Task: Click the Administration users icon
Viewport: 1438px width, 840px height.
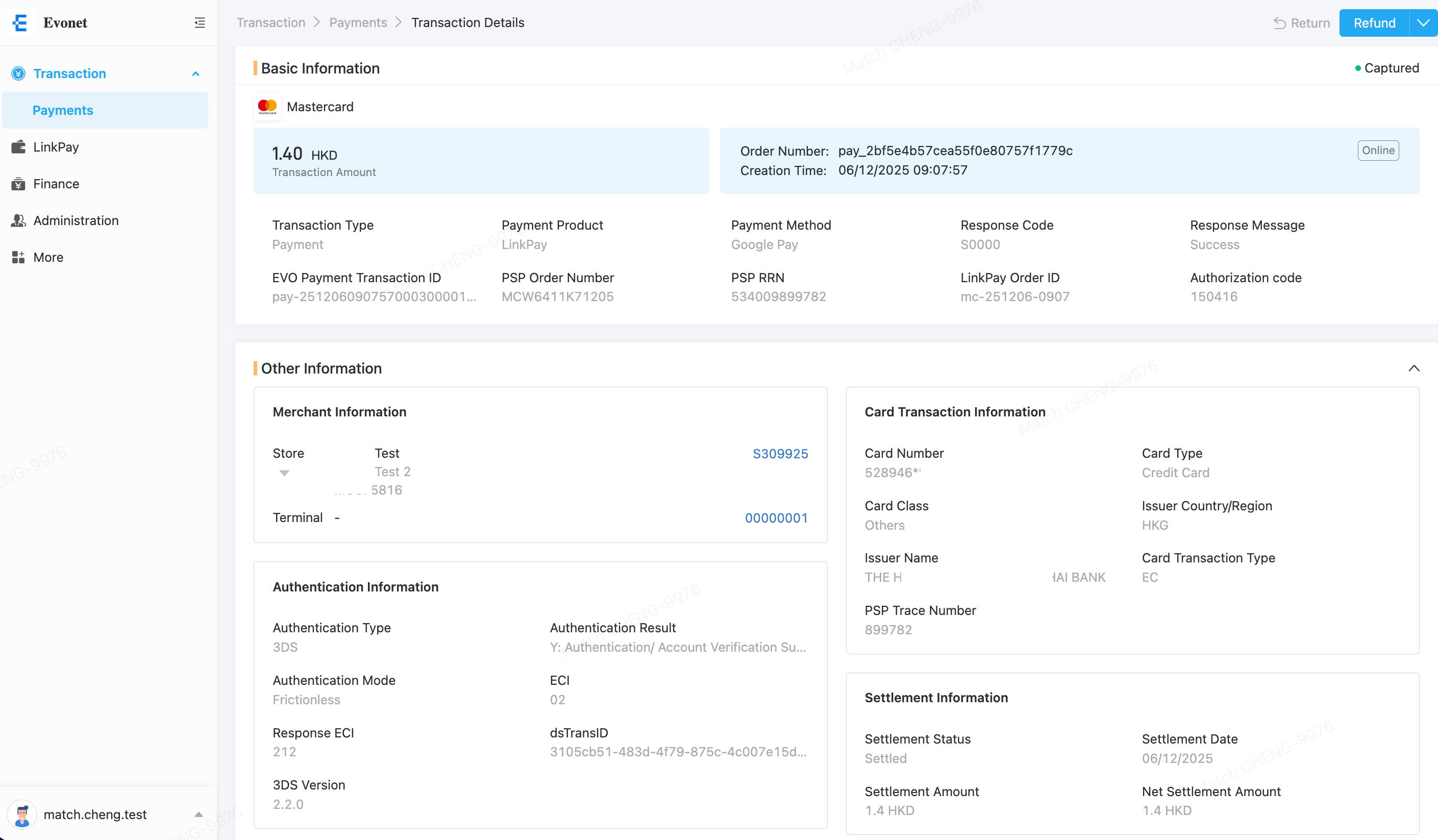Action: click(x=18, y=220)
